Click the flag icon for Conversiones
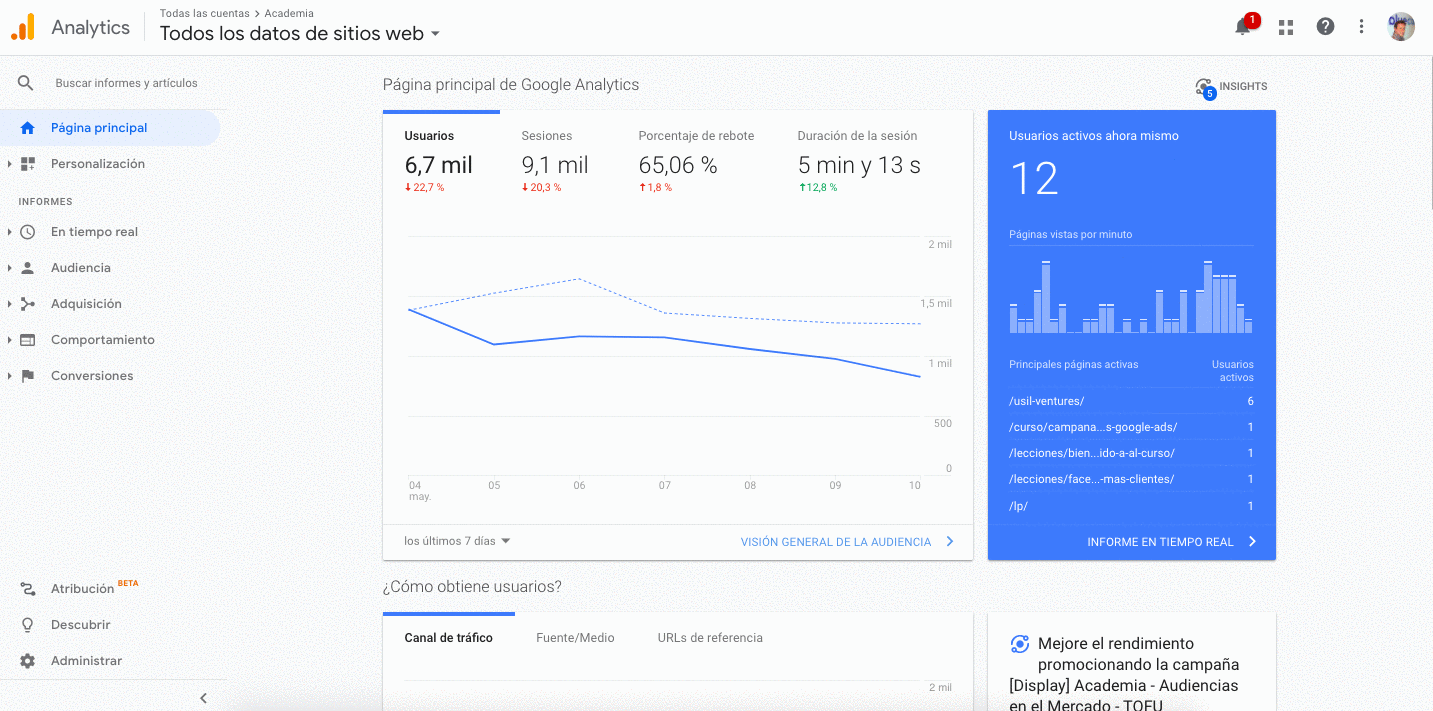This screenshot has width=1433, height=711. (27, 376)
